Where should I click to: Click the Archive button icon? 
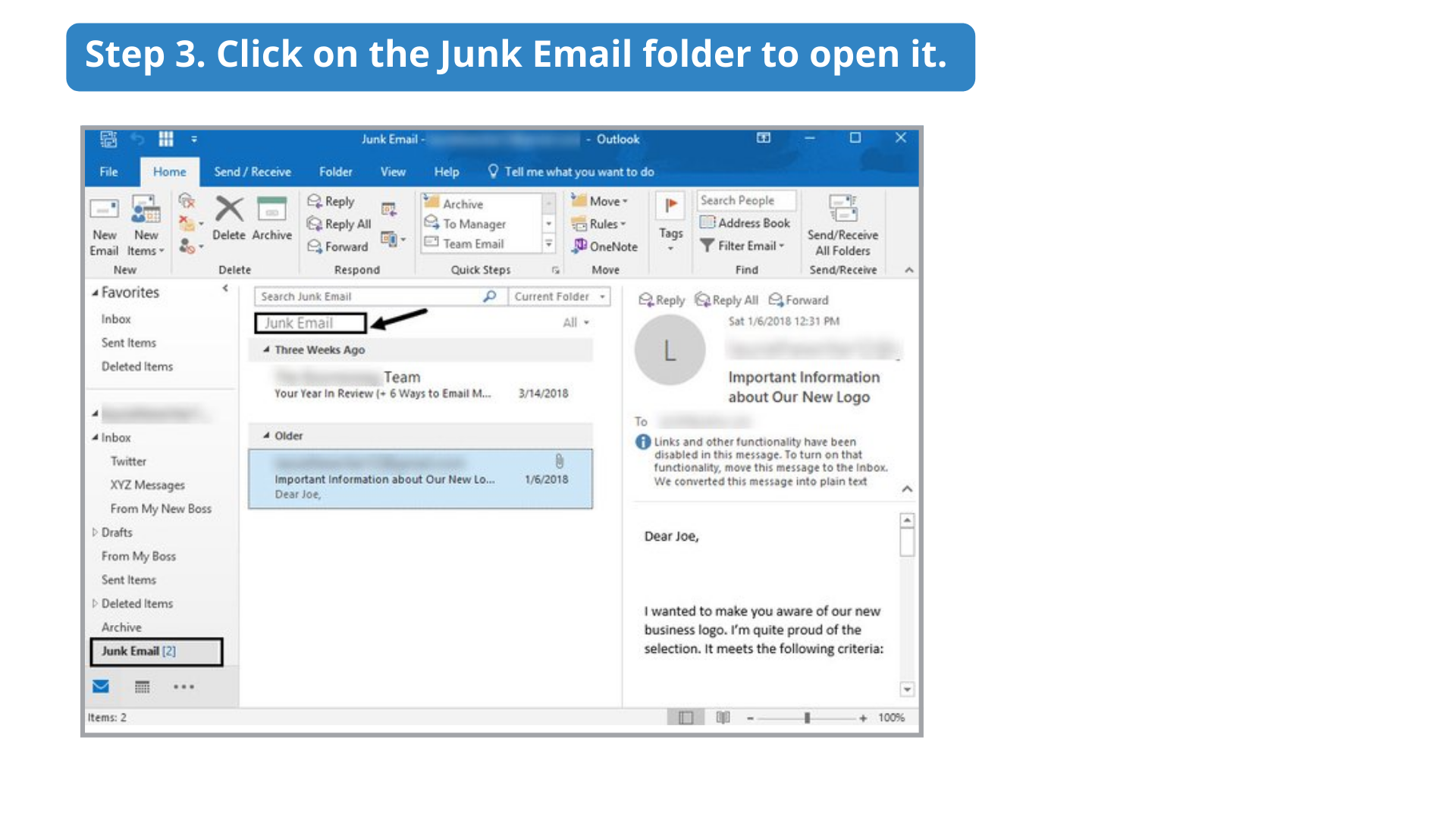pyautogui.click(x=271, y=210)
